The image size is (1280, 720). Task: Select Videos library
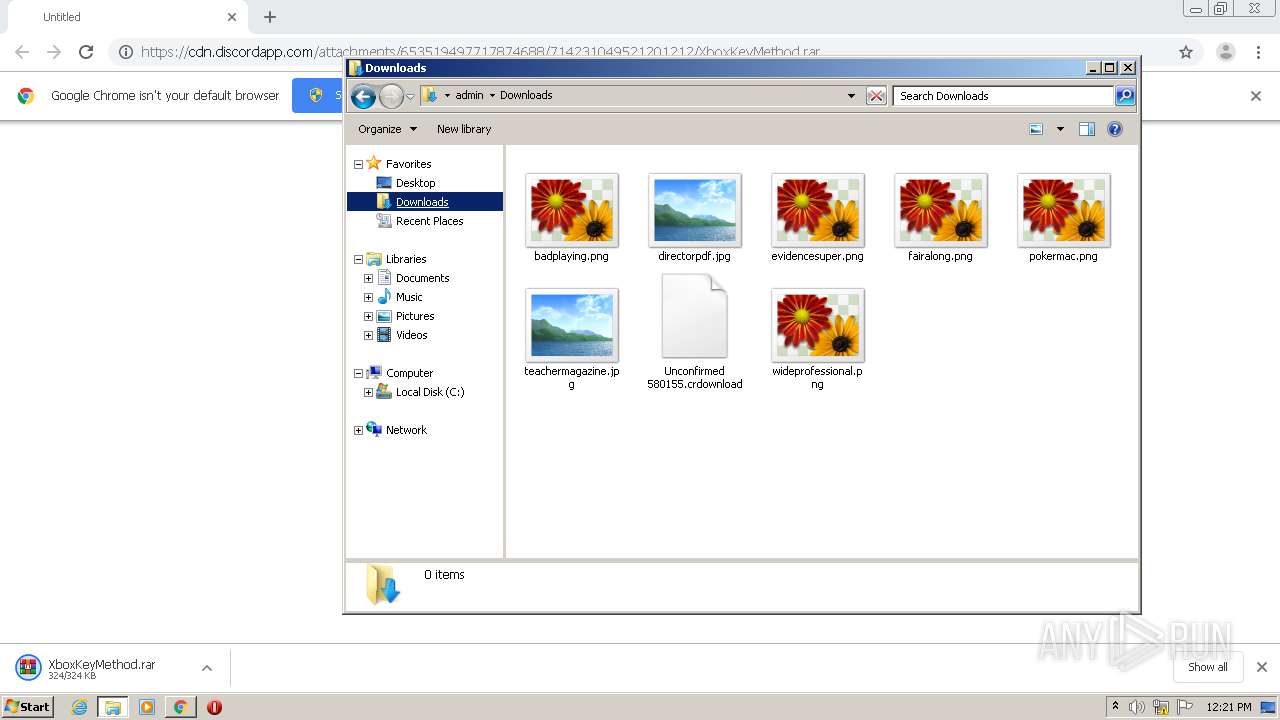(x=411, y=335)
